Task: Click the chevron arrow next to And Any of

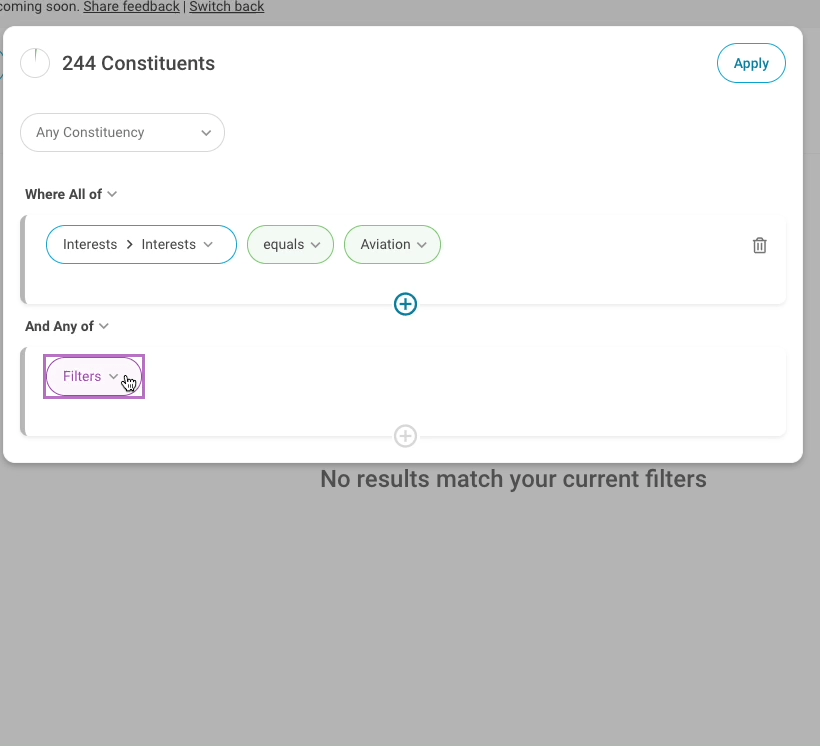Action: coord(104,326)
